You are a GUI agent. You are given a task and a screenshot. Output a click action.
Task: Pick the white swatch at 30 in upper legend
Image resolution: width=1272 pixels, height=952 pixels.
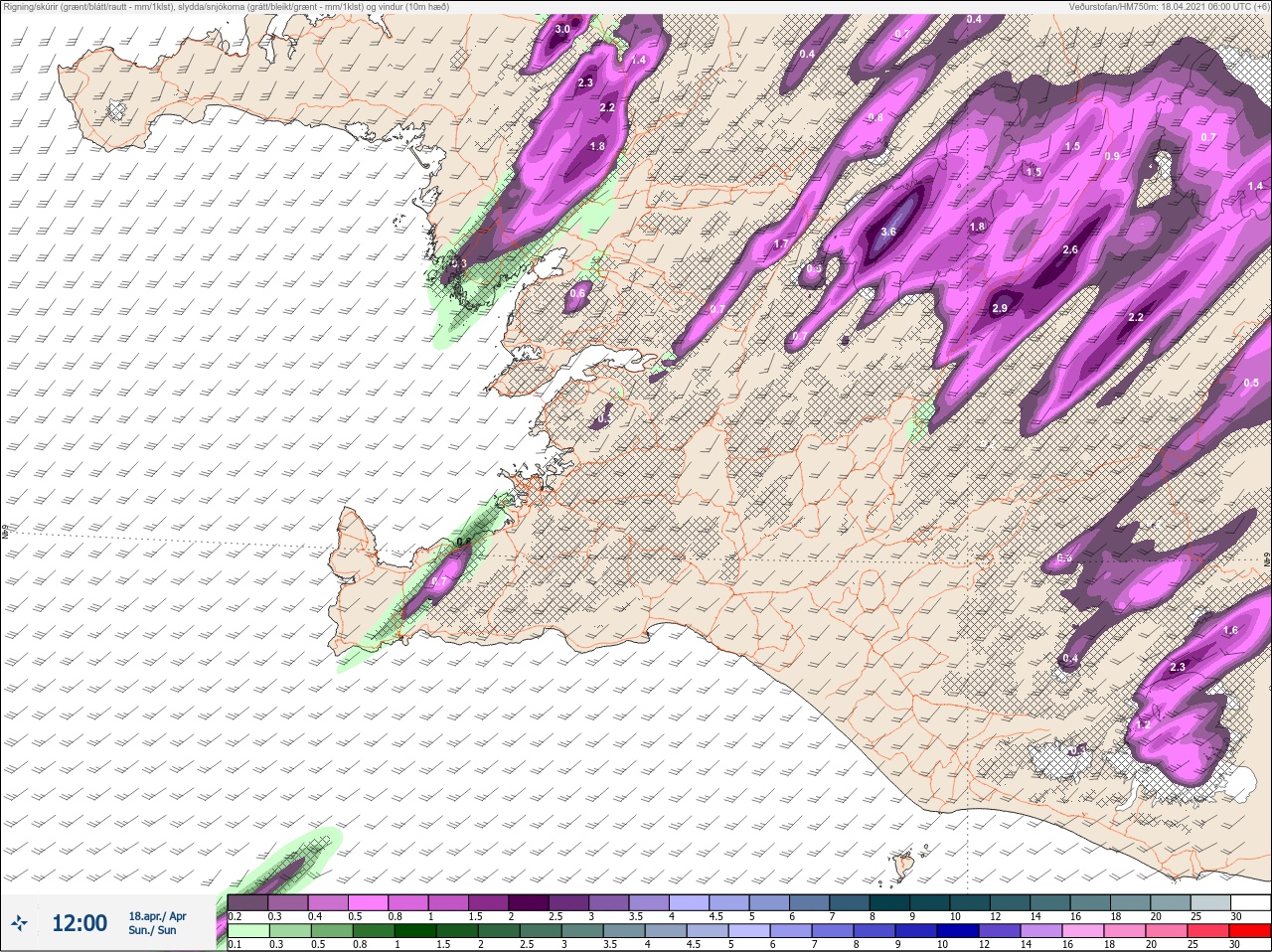(x=1249, y=902)
